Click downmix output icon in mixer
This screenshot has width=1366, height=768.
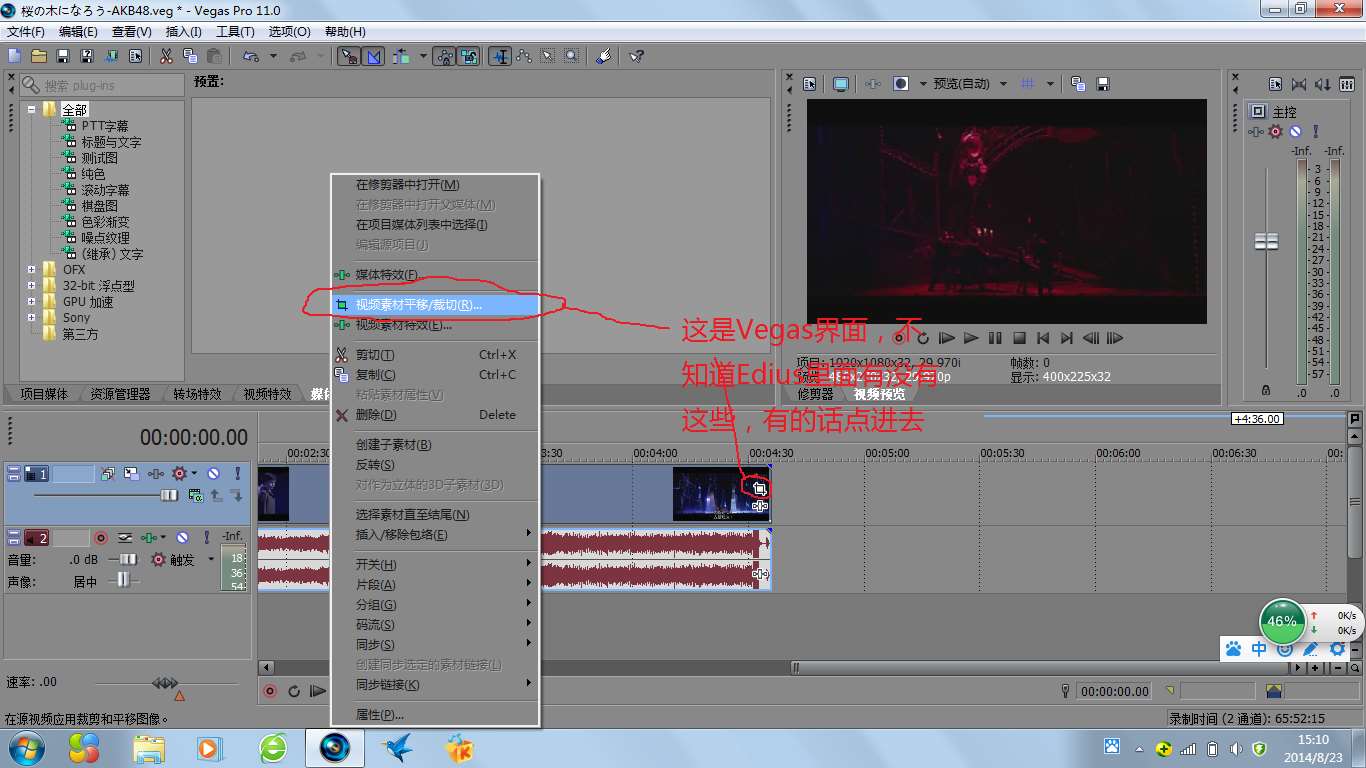click(x=1299, y=84)
